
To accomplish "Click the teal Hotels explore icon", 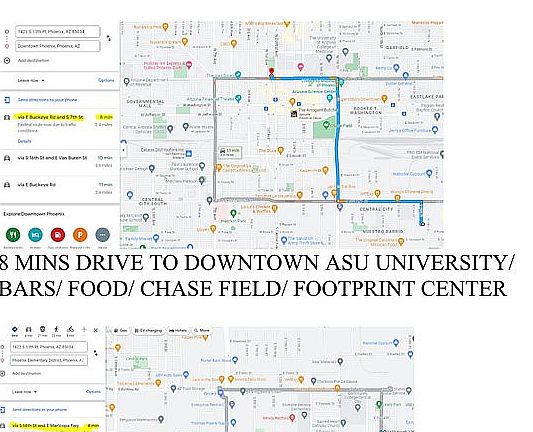I will pyautogui.click(x=35, y=235).
